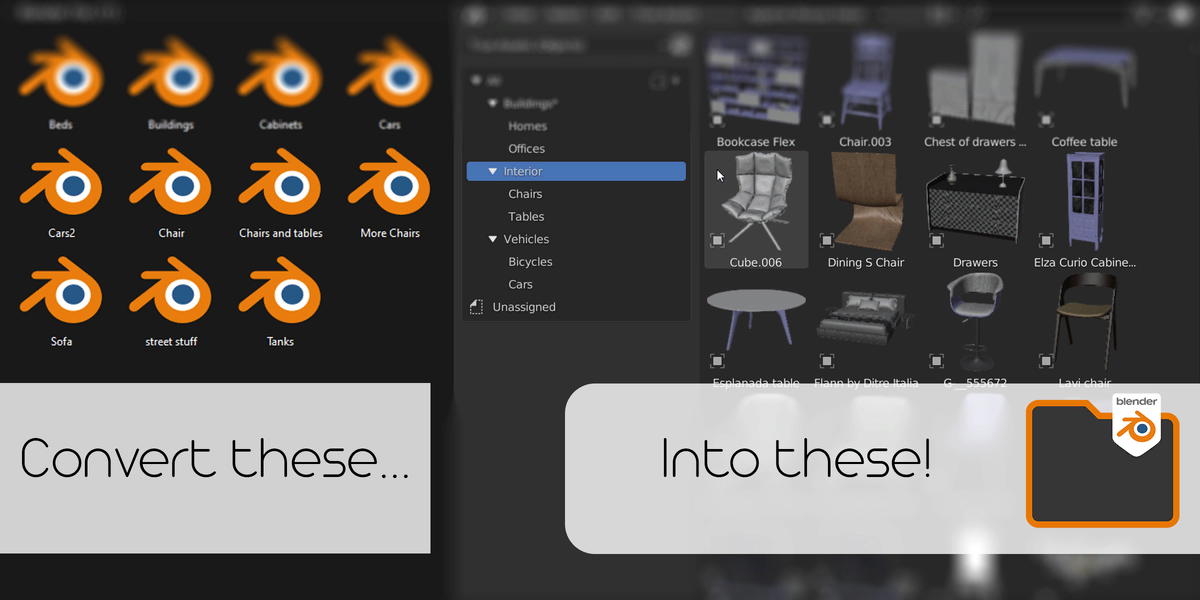Click the asset type icon on Esplanada table
The height and width of the screenshot is (600, 1200).
(x=717, y=361)
